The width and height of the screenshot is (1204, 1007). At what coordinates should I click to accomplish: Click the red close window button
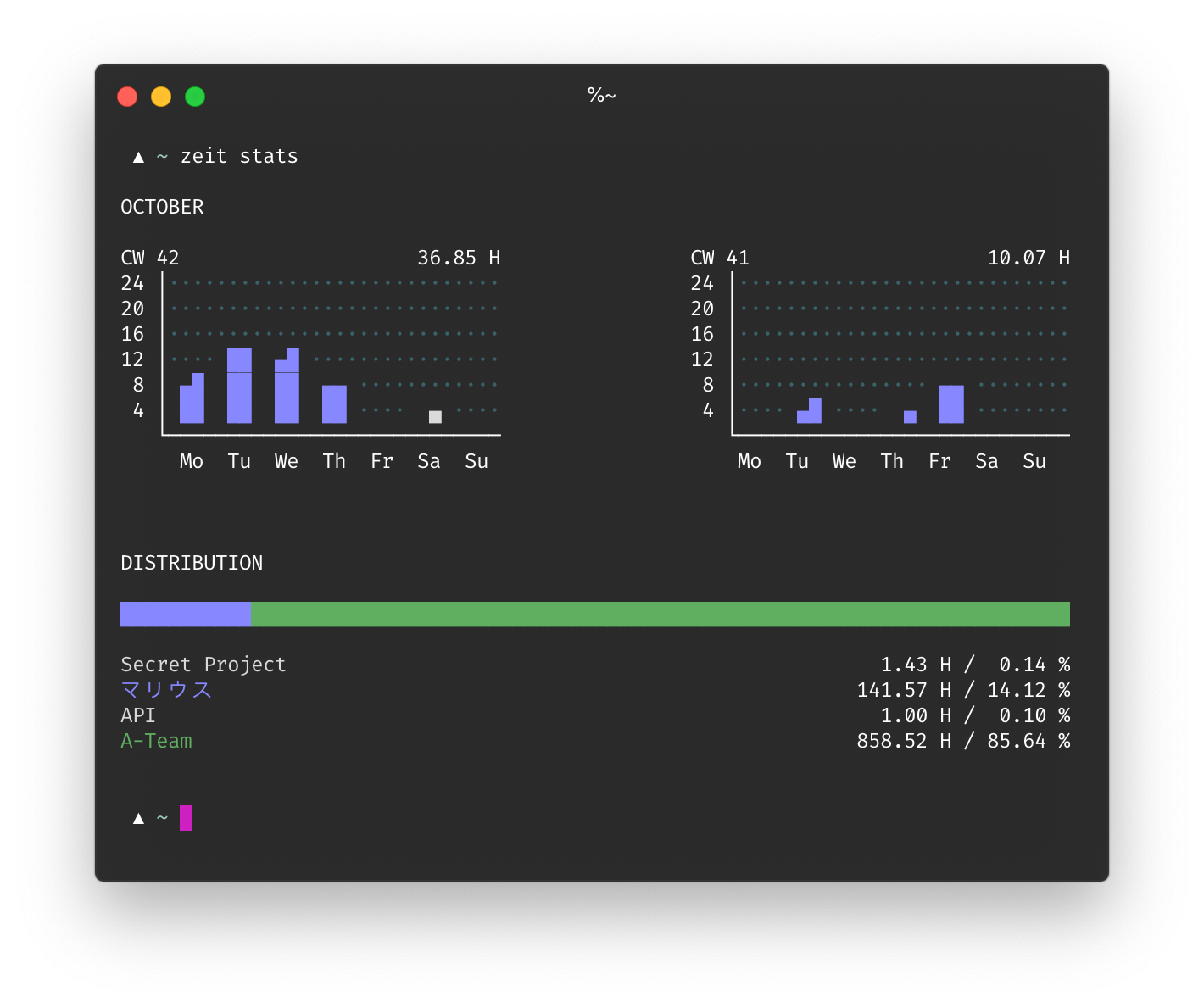click(x=127, y=97)
